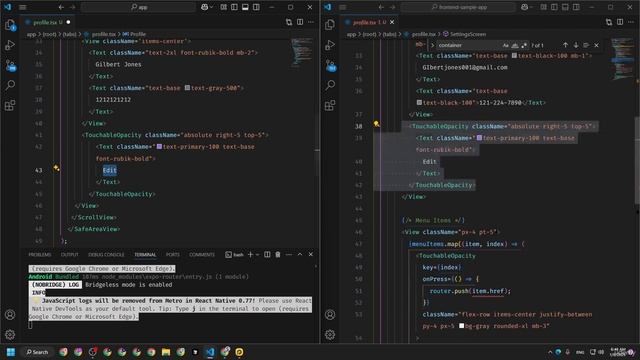
Task: Close the find widget
Action: (597, 45)
